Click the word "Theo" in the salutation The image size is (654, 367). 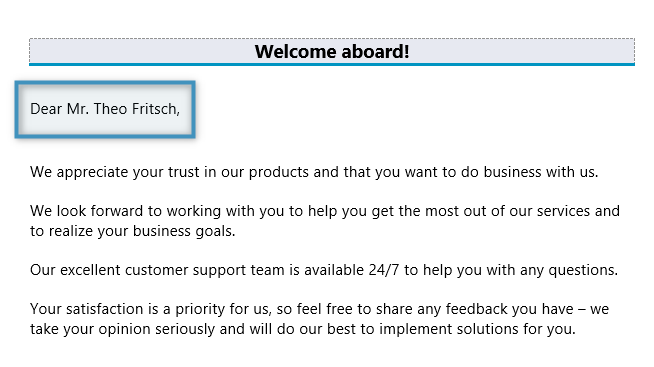click(110, 109)
